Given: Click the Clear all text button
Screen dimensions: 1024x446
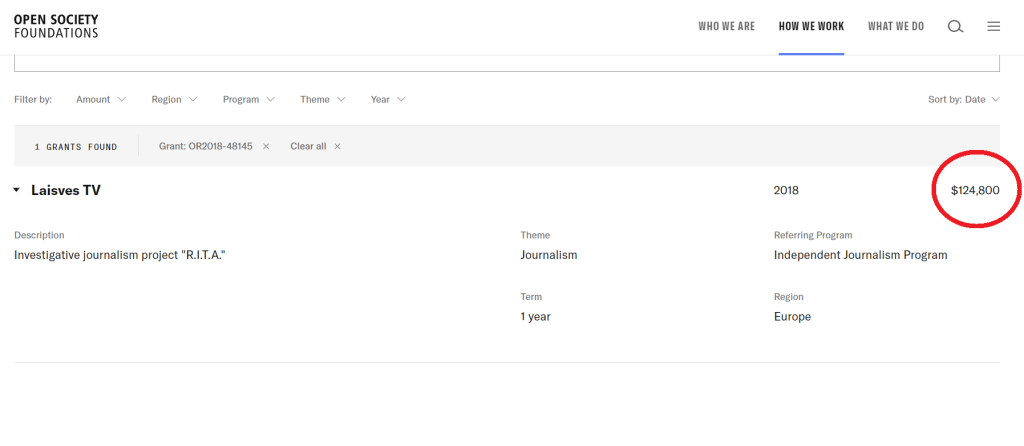Looking at the screenshot, I should (x=308, y=146).
